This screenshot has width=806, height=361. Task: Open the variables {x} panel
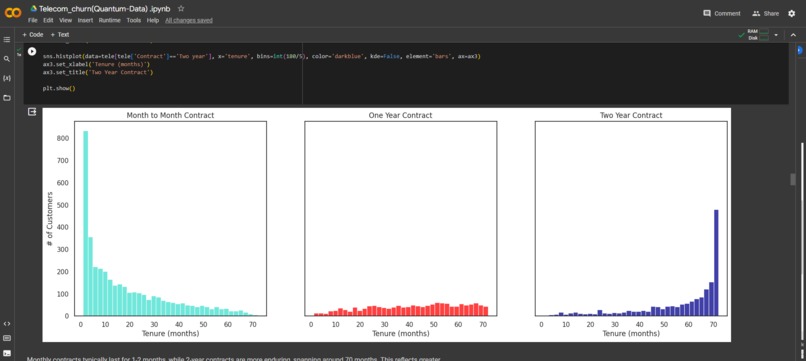pos(7,78)
